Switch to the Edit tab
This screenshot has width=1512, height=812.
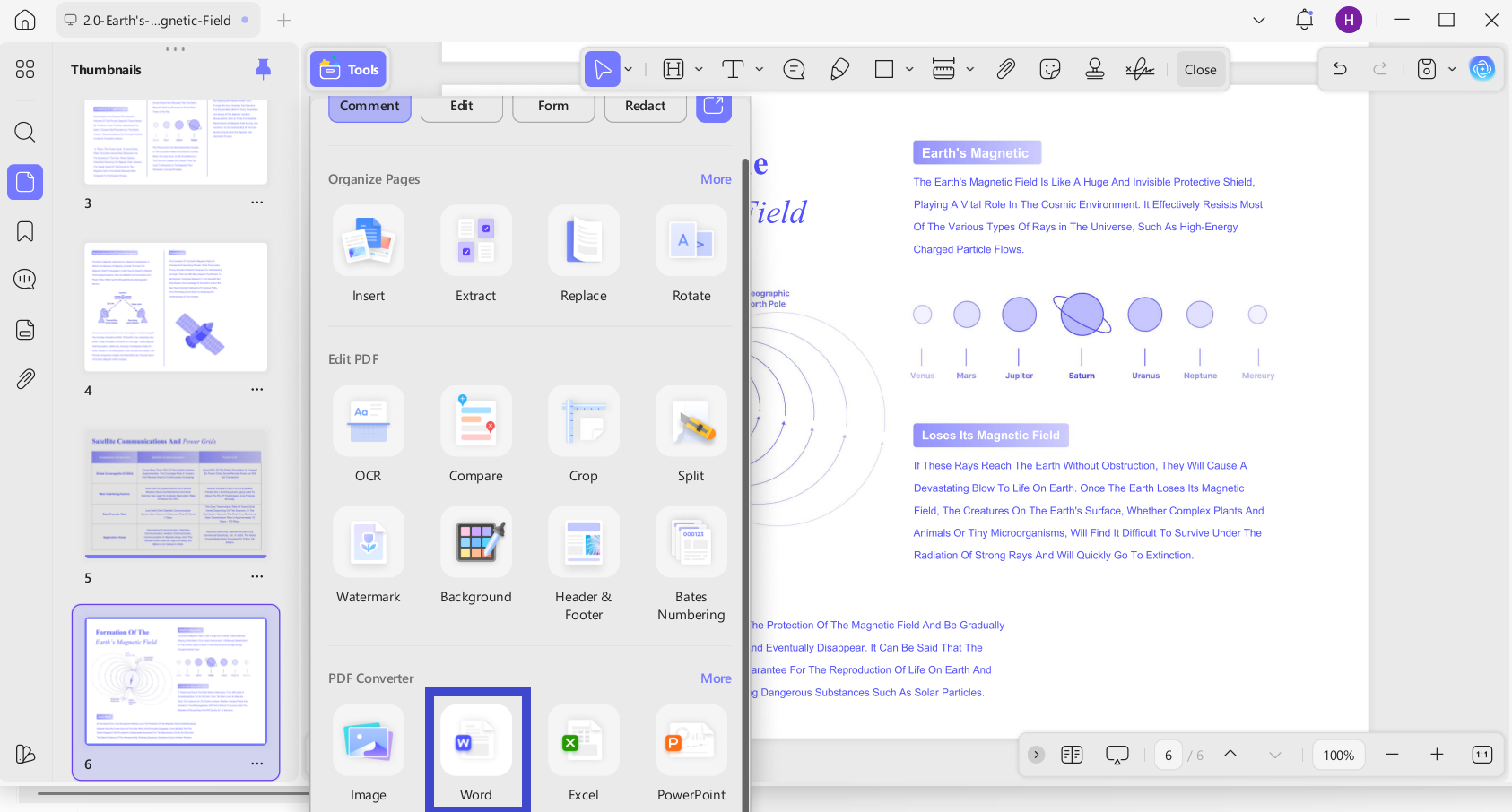pyautogui.click(x=461, y=106)
